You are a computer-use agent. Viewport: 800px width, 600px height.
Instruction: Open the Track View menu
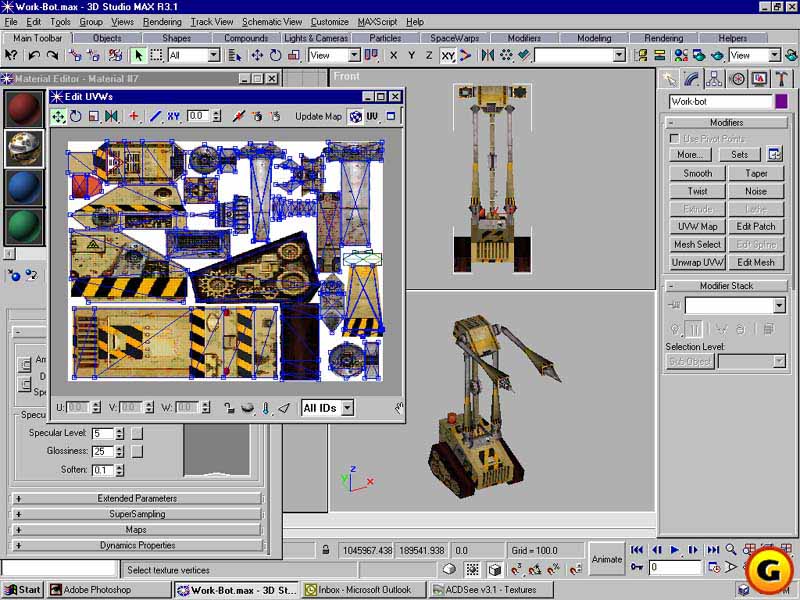[212, 22]
